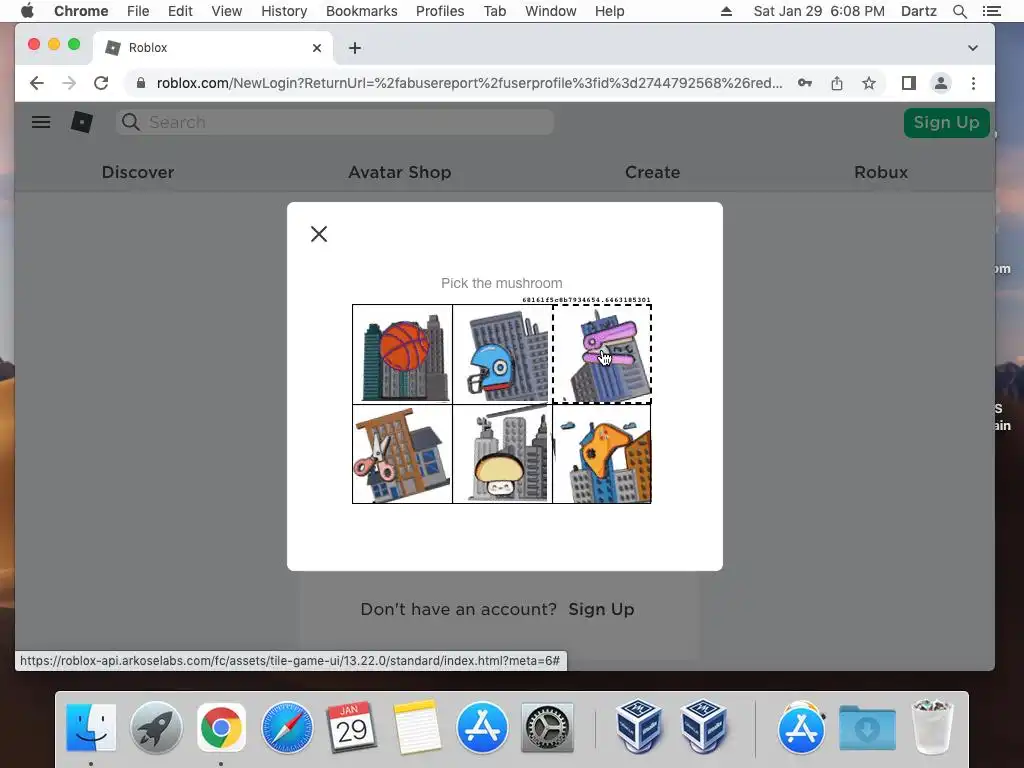This screenshot has height=768, width=1024.
Task: Open the File menu
Action: tap(138, 11)
